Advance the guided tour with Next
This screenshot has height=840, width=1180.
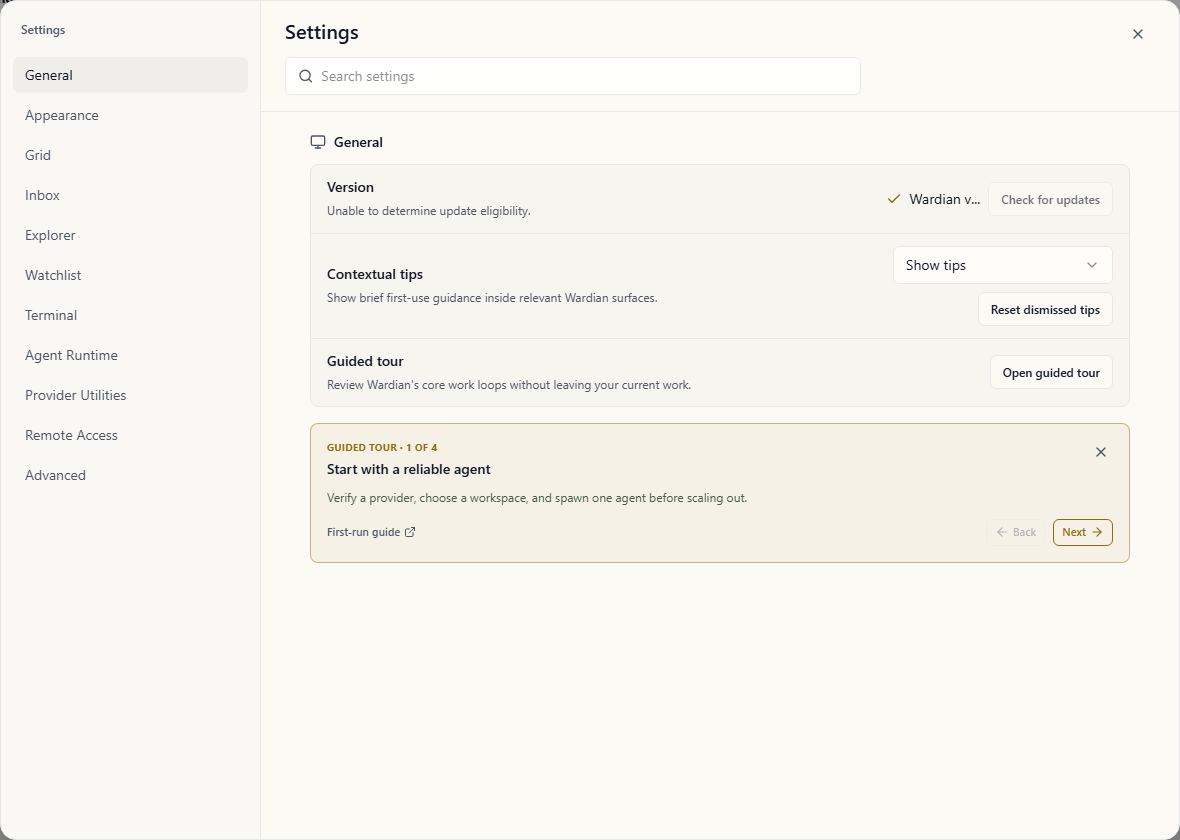[1082, 532]
